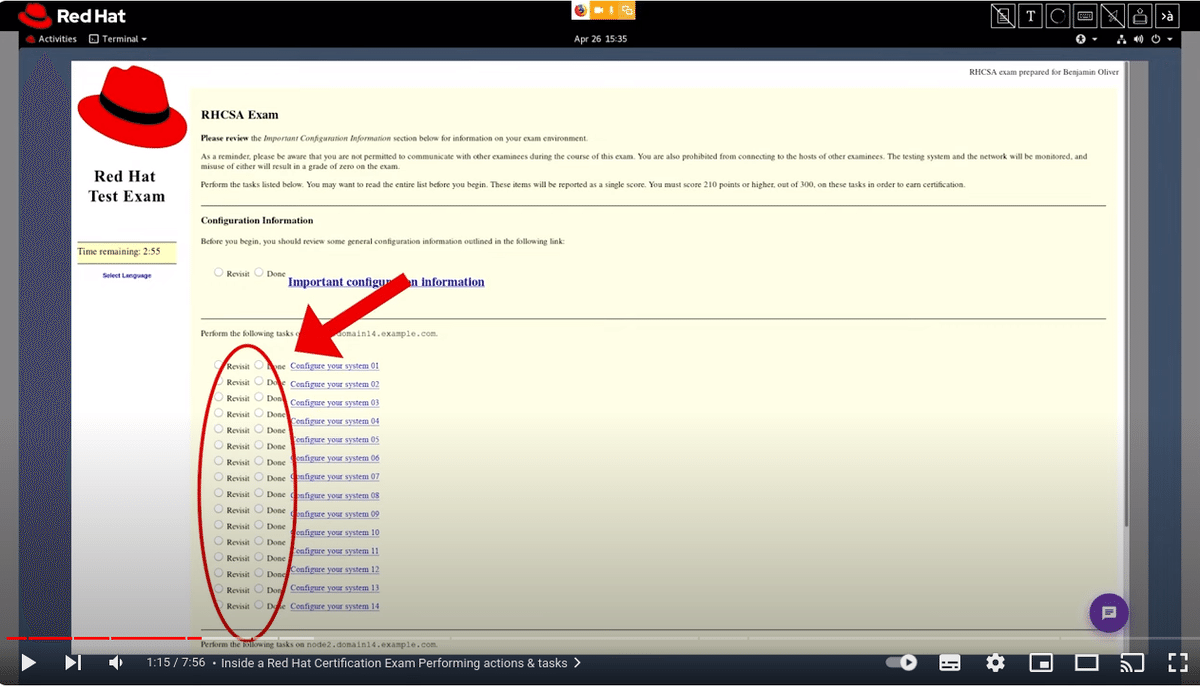Image resolution: width=1200 pixels, height=687 pixels.
Task: Mark Configure your system 07 as Done
Action: [x=259, y=477]
